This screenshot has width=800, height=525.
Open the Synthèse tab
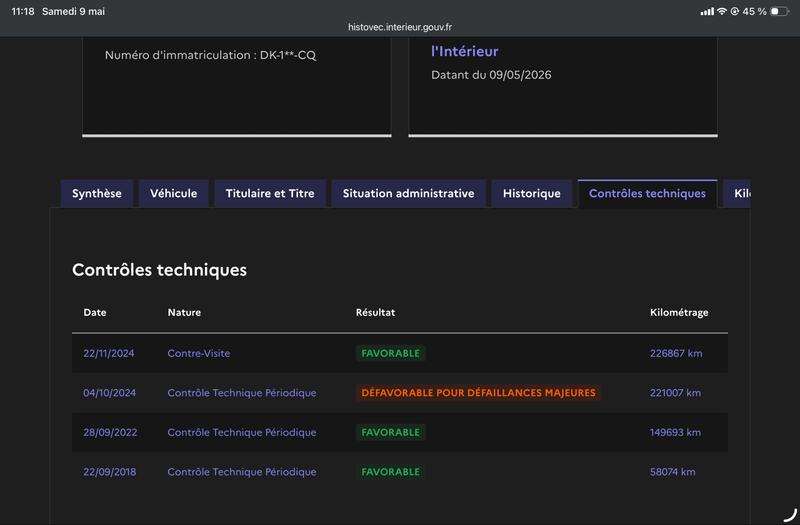pos(97,193)
